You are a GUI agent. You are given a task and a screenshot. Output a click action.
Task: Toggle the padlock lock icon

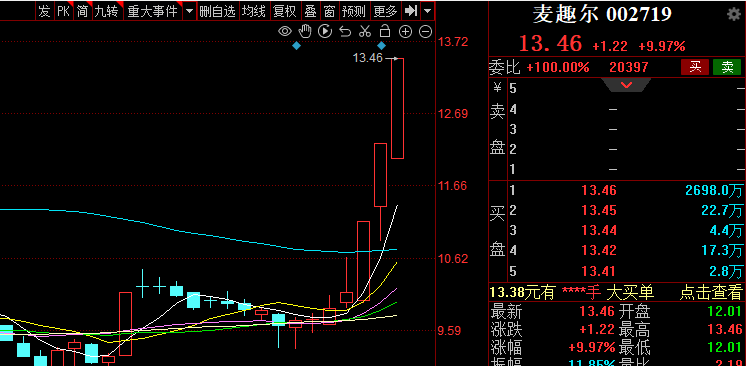(x=384, y=31)
